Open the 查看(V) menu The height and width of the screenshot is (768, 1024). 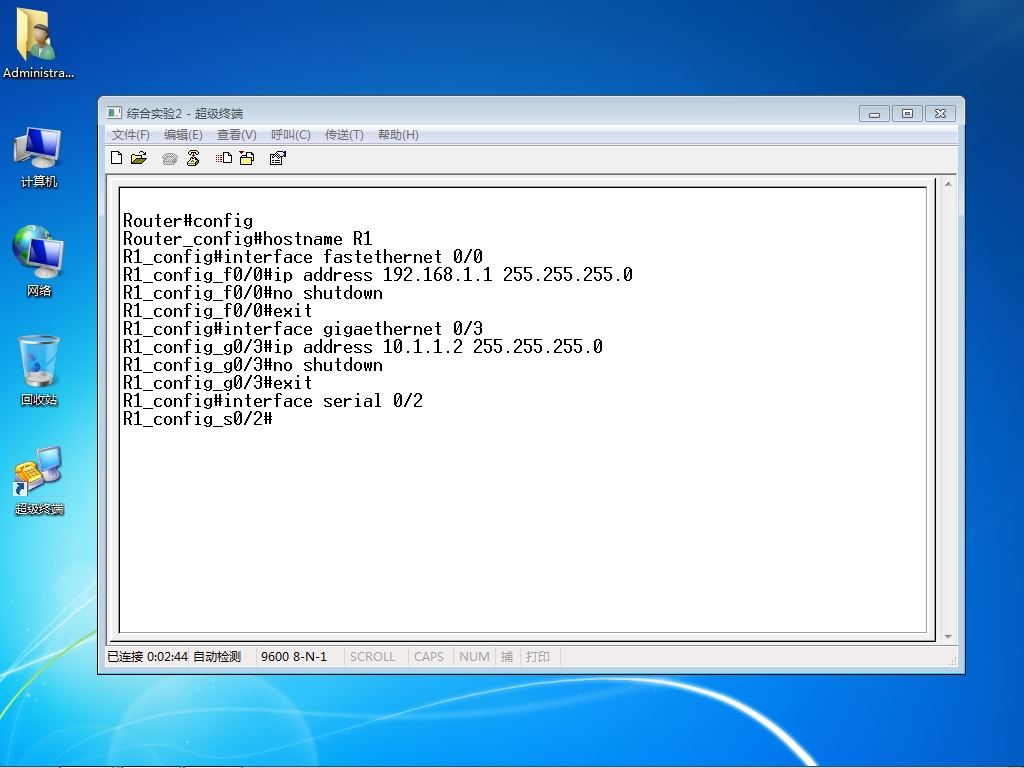pos(236,135)
